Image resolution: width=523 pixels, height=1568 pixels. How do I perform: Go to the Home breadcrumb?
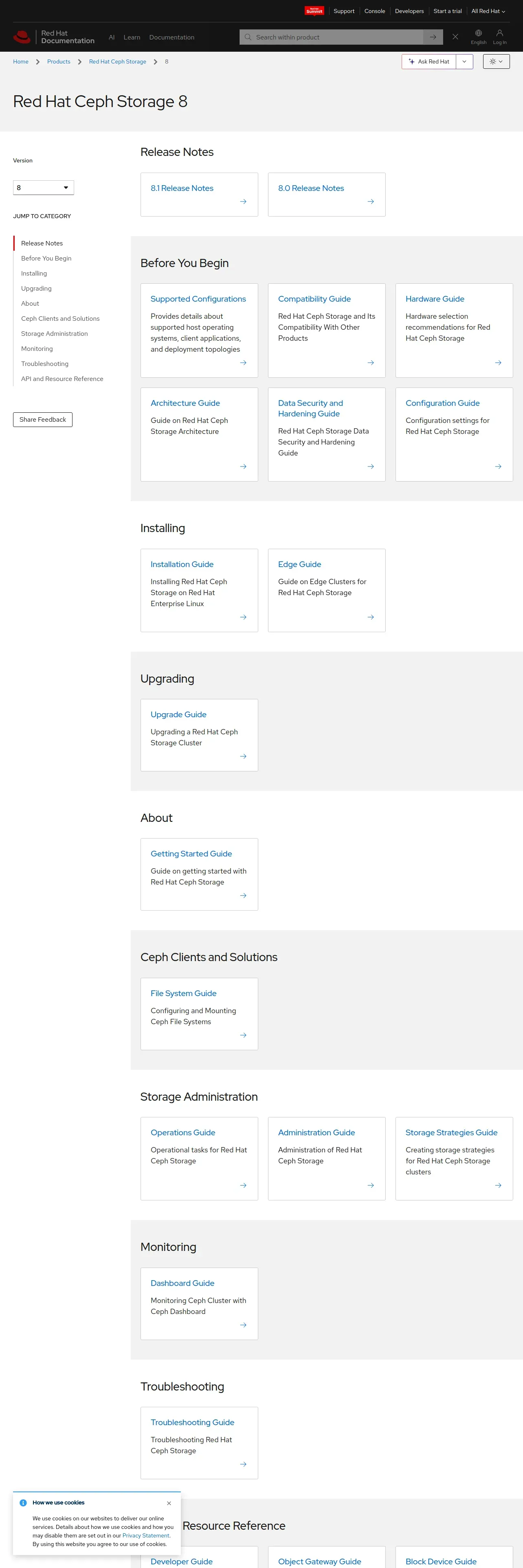click(21, 61)
